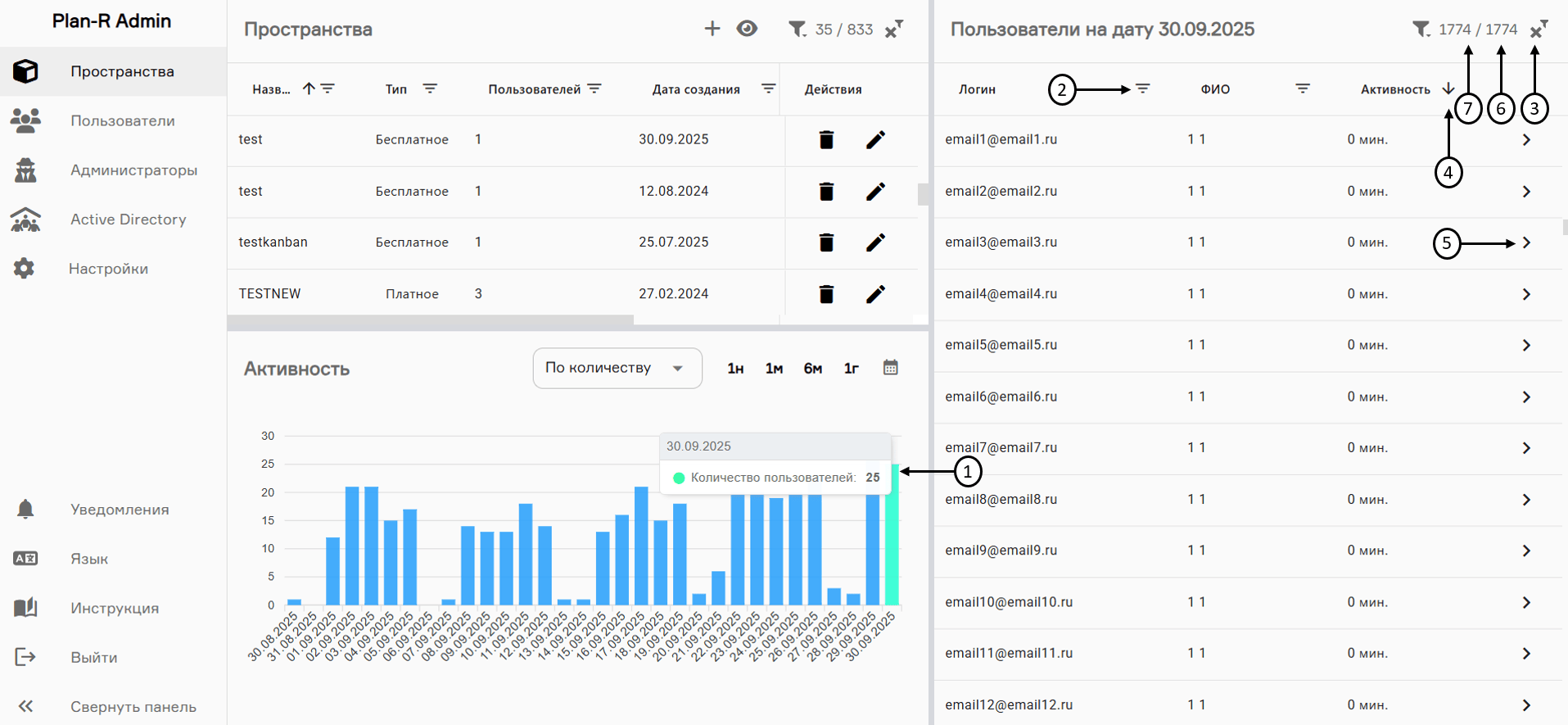1568x725 pixels.
Task: Delete the test space created 30.09.2025
Action: (x=826, y=140)
